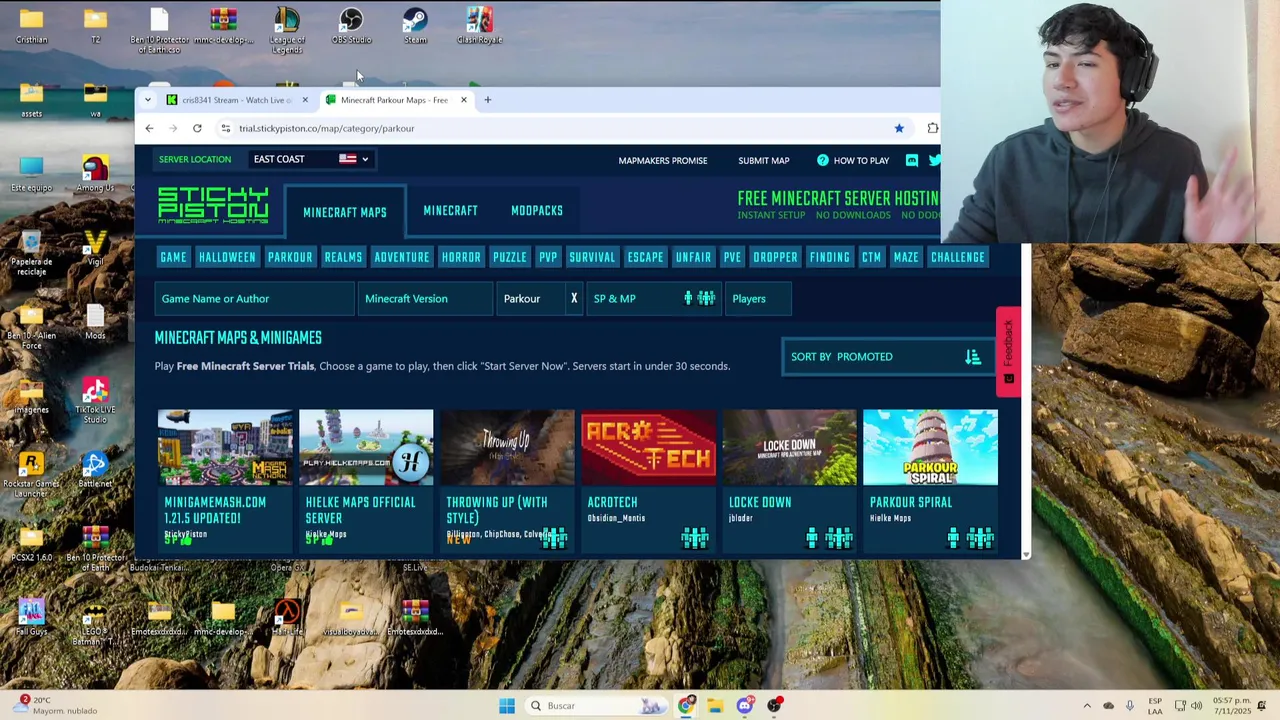
Task: Open the Sort By Promoted dropdown
Action: pos(886,357)
